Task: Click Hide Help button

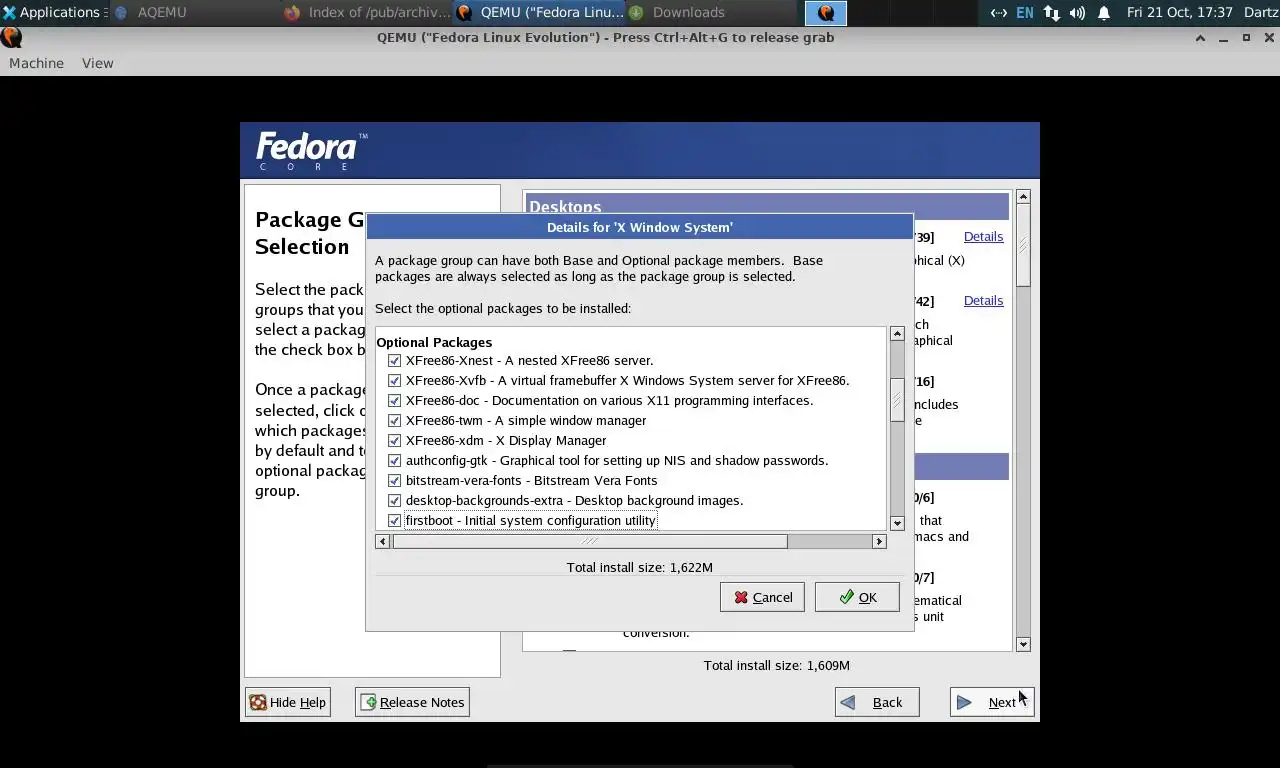Action: pos(287,702)
